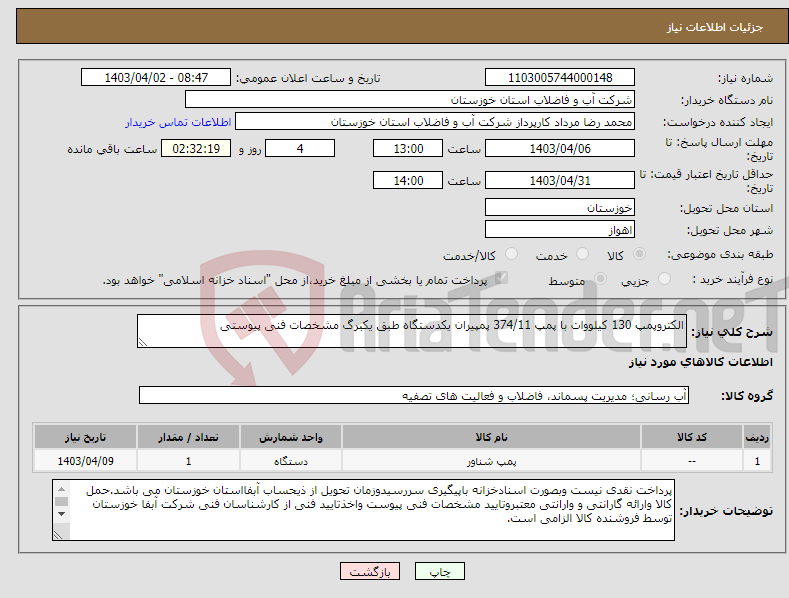Click the توضیحات خریدار label
Image resolution: width=789 pixels, height=598 pixels.
726,511
